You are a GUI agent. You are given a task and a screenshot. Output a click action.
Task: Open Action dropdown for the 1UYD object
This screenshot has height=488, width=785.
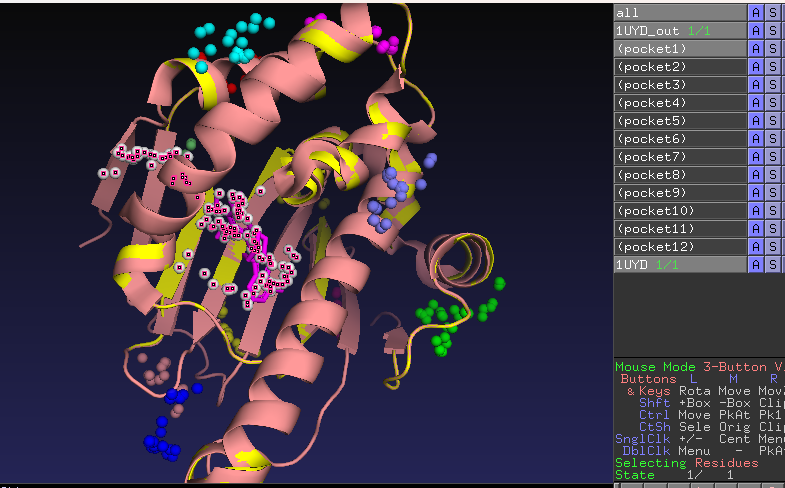pyautogui.click(x=757, y=264)
